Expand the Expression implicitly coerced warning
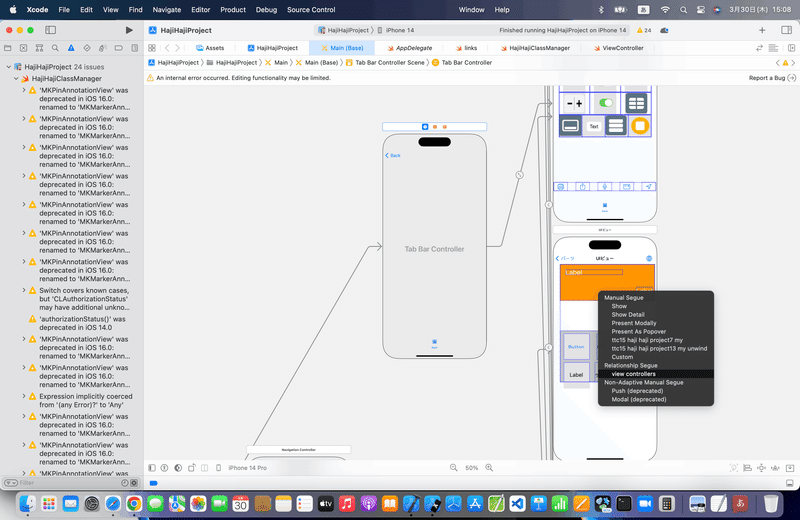Image resolution: width=800 pixels, height=520 pixels. click(x=23, y=396)
